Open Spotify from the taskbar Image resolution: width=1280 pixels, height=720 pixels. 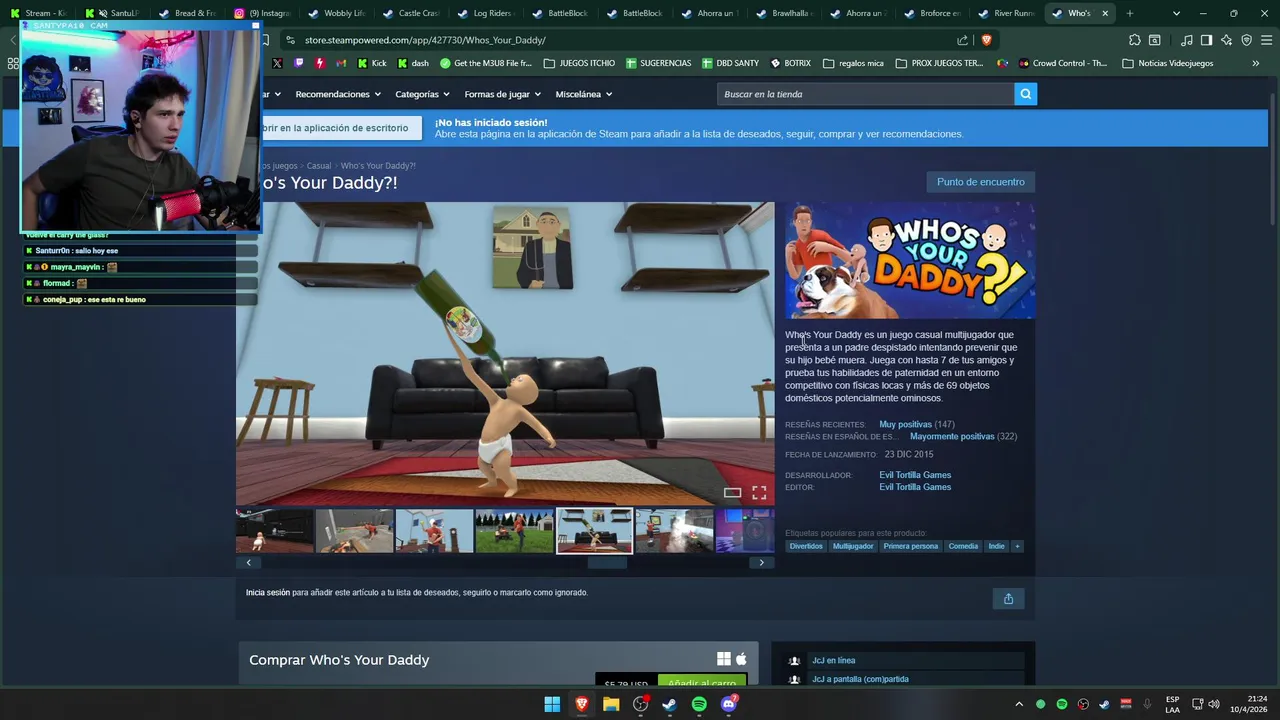click(699, 704)
